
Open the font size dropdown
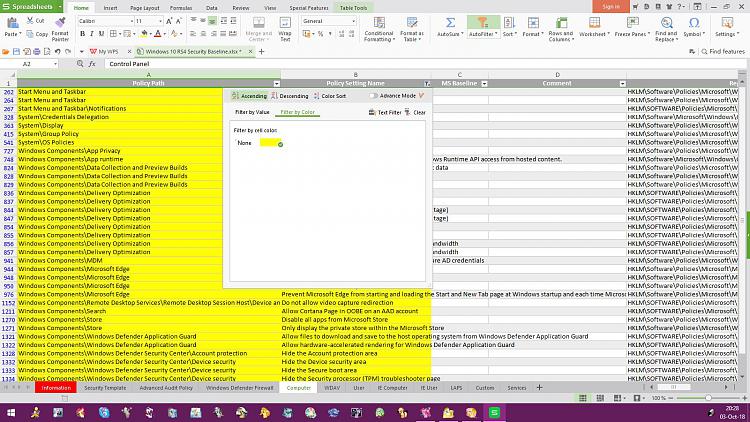tap(160, 21)
